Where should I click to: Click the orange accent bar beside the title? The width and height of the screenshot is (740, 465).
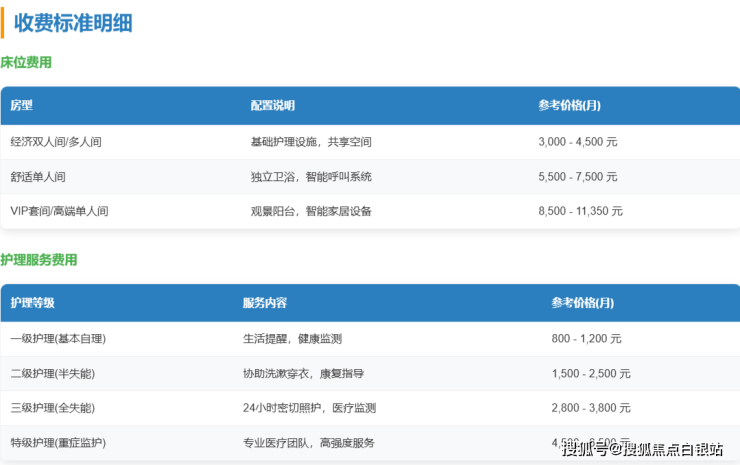click(x=3, y=22)
